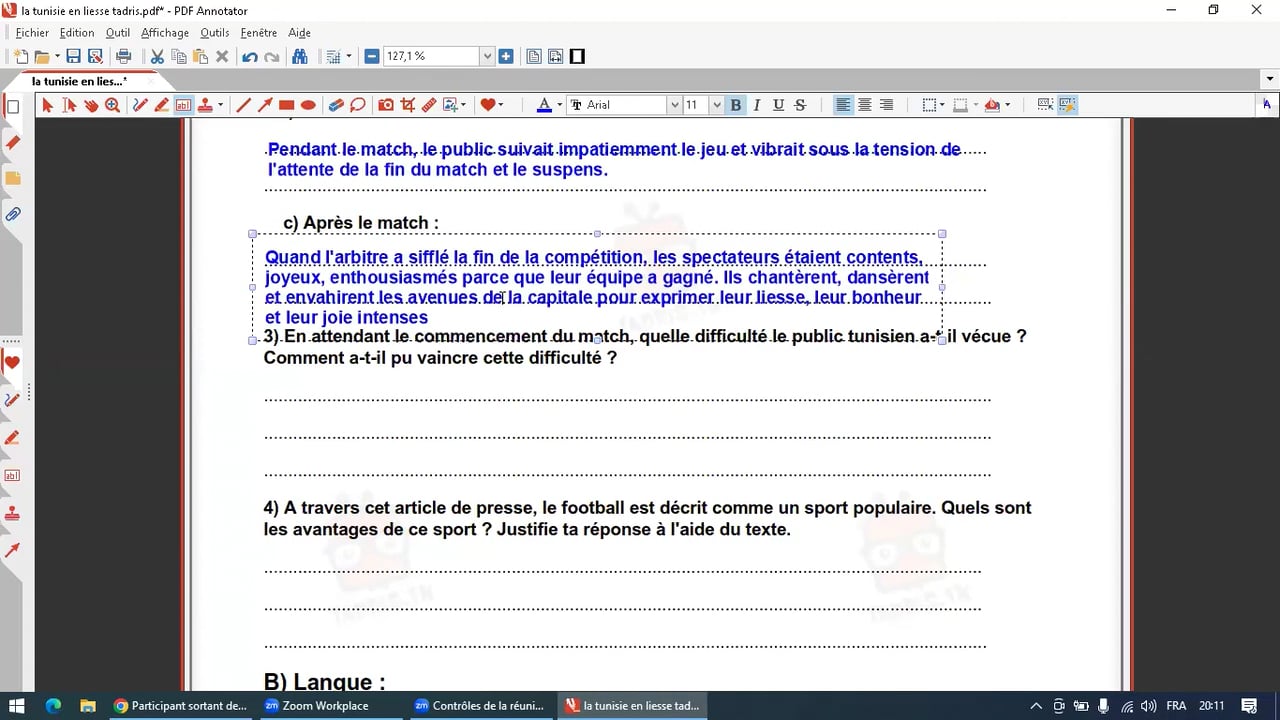The width and height of the screenshot is (1280, 720).
Task: Select the Arrow drawing tool
Action: [265, 105]
